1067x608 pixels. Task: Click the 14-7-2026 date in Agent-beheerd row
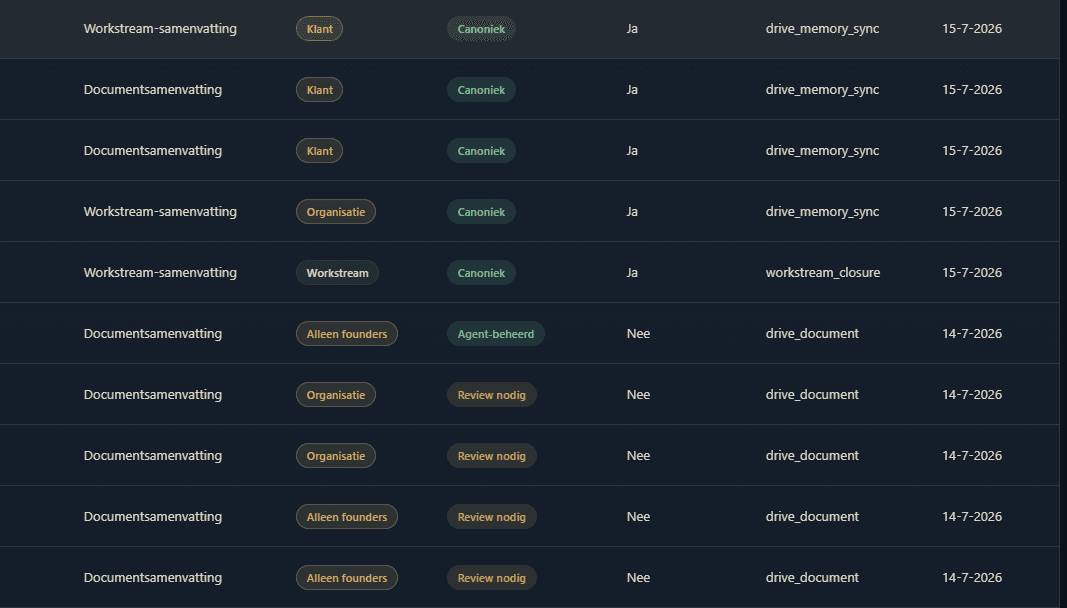[x=972, y=334]
